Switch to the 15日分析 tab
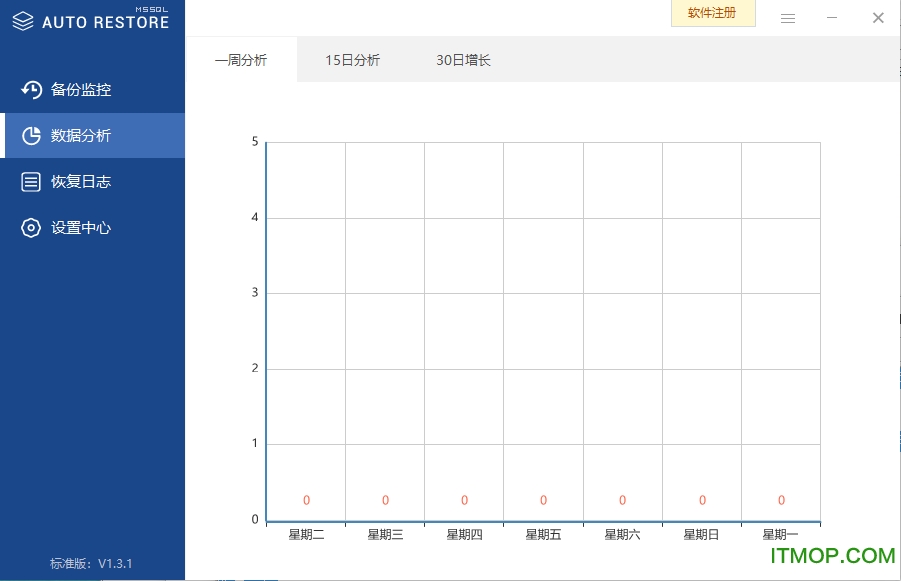This screenshot has width=901, height=581. [352, 60]
